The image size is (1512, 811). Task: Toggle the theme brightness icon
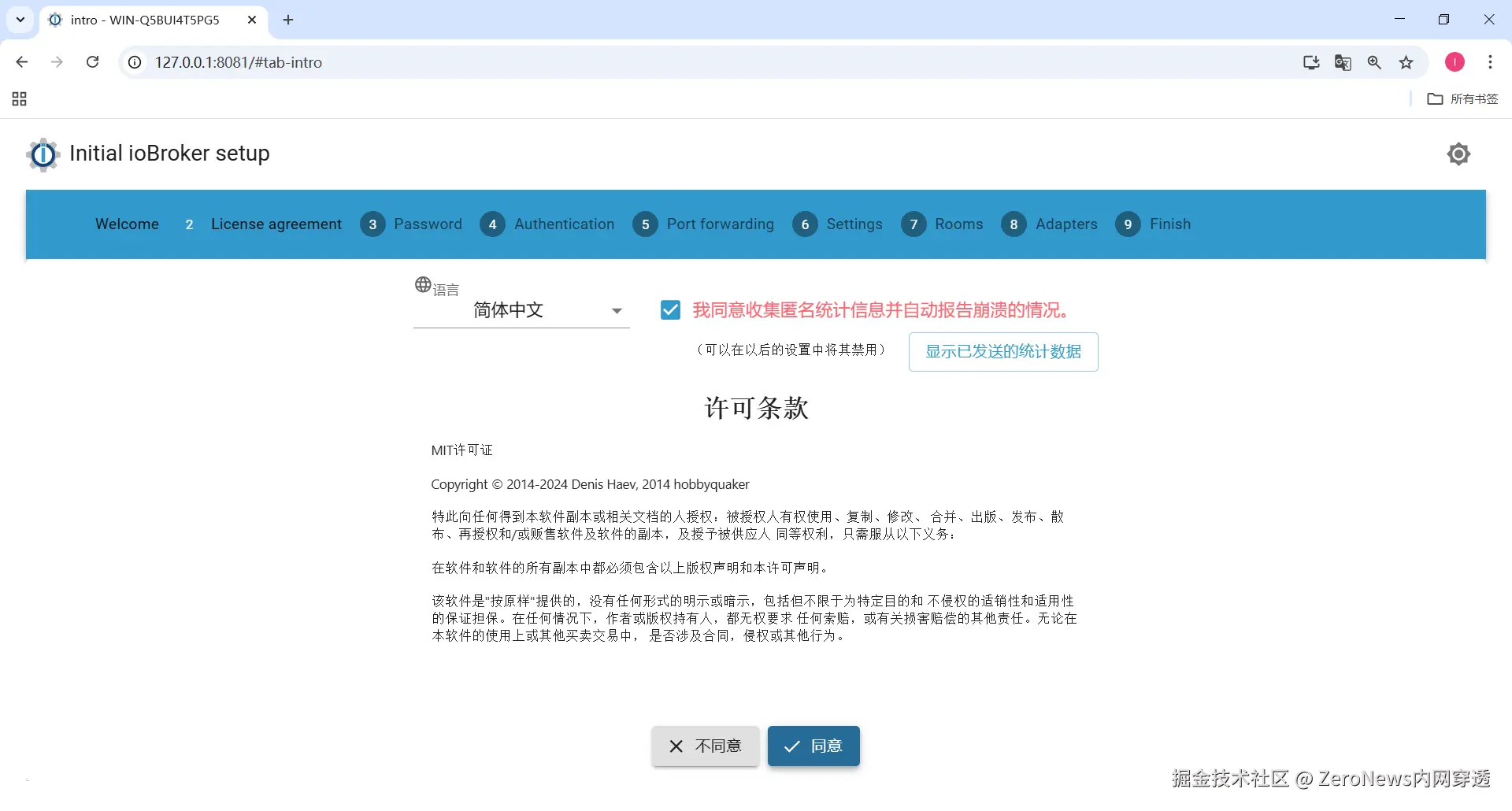click(x=1458, y=154)
